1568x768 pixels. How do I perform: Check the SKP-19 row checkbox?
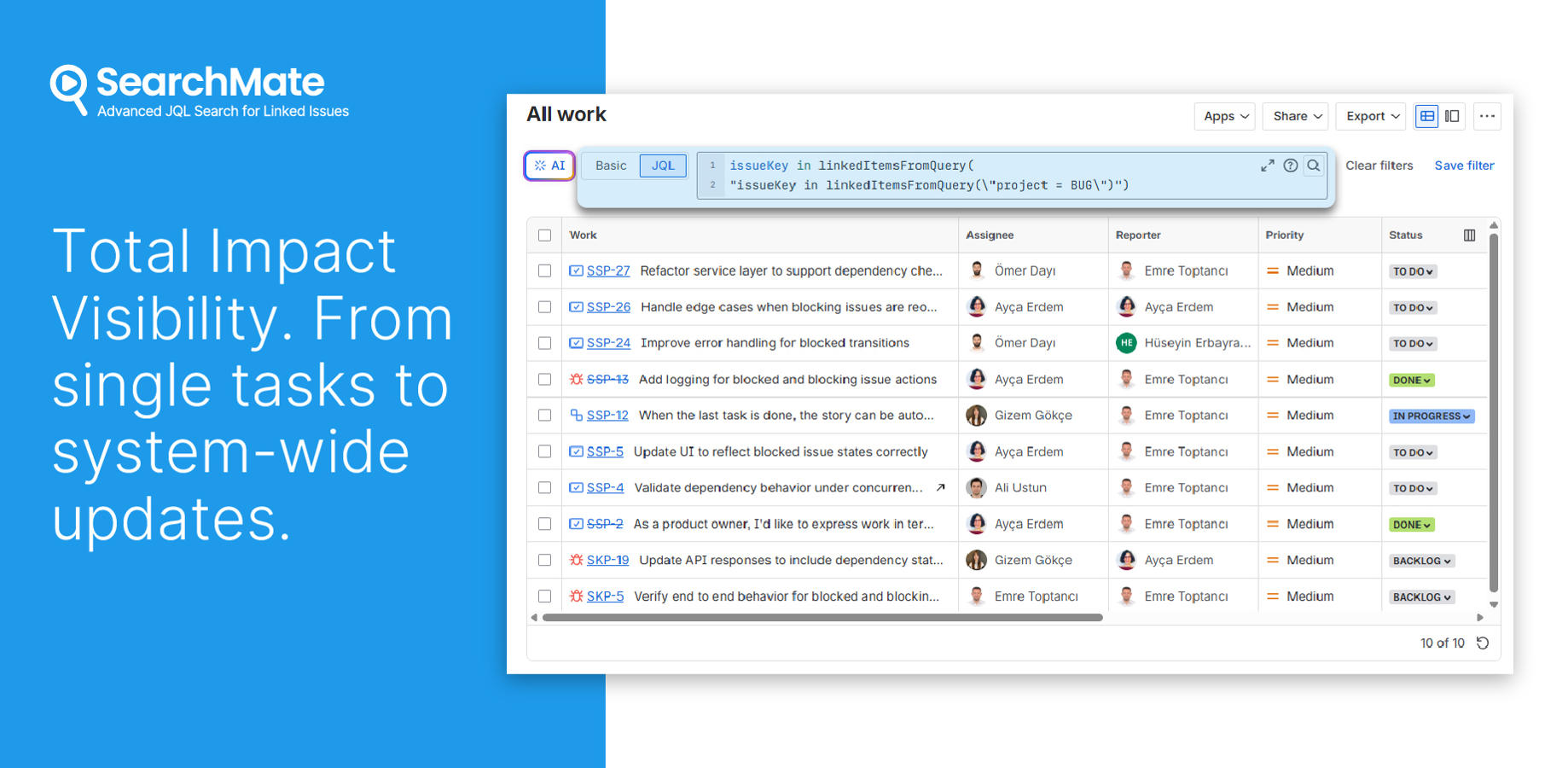pos(545,561)
